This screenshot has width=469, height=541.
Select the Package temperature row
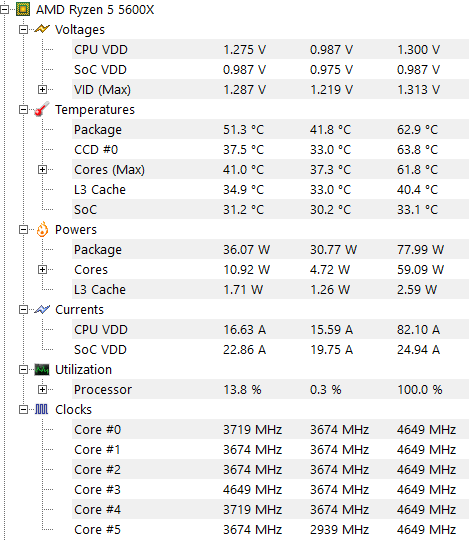point(270,129)
